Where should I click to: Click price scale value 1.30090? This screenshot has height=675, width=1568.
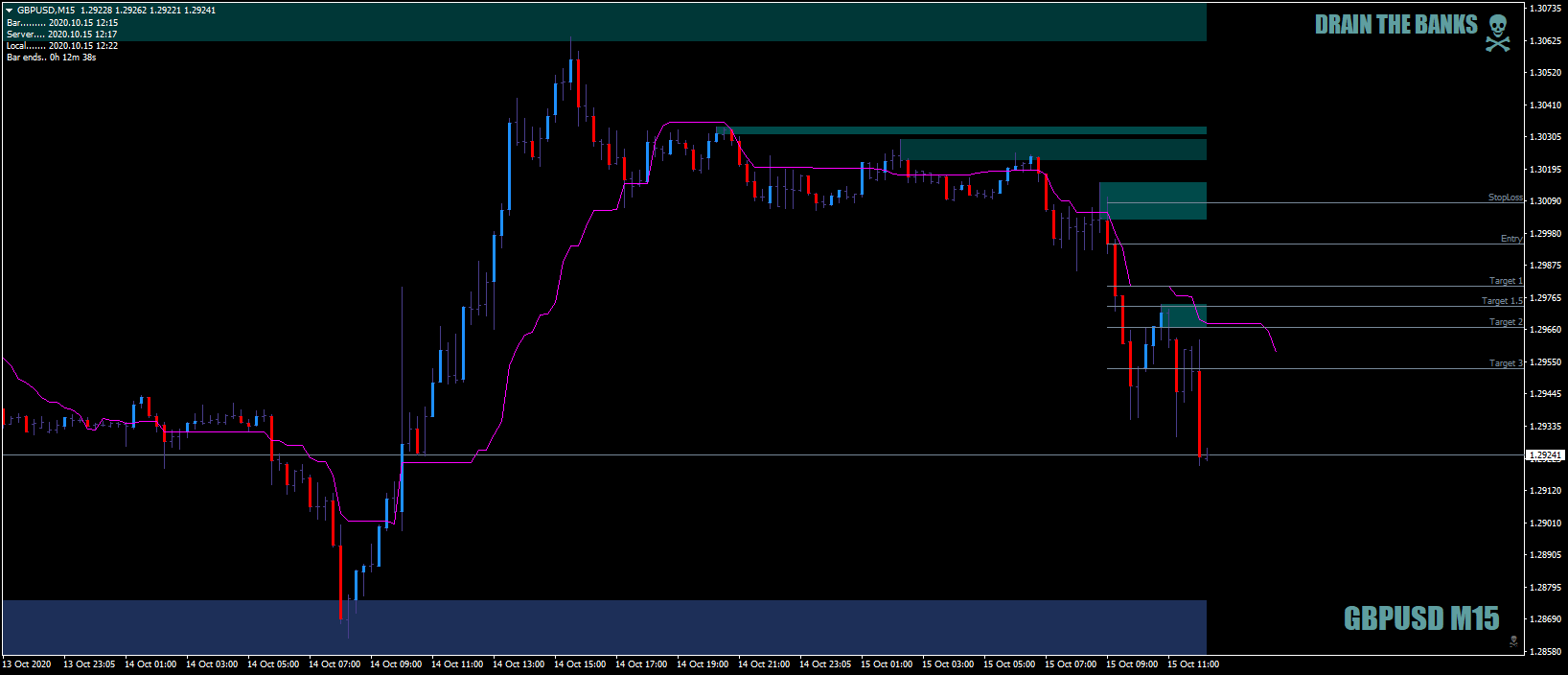coord(1545,201)
